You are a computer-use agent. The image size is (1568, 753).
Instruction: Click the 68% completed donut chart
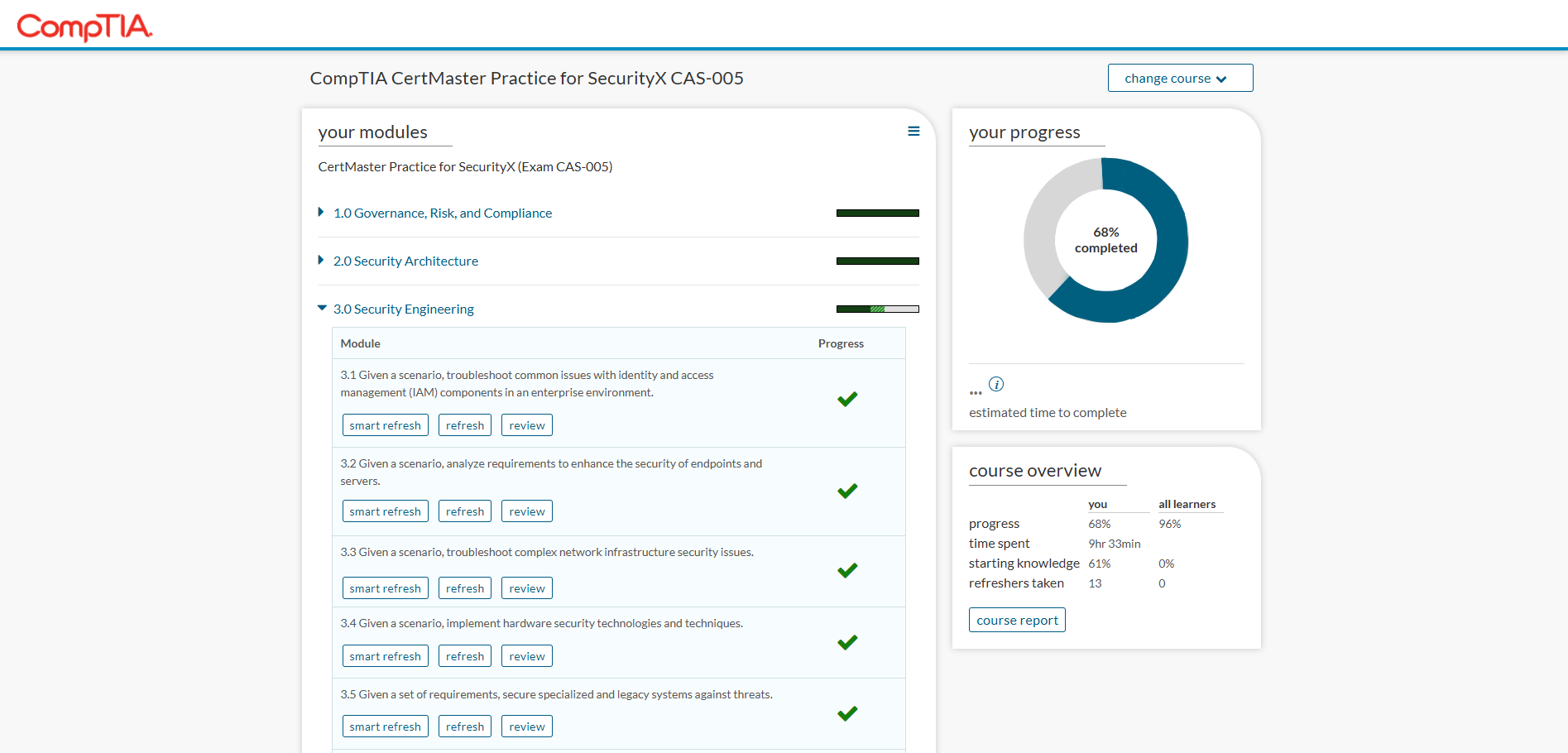tap(1106, 240)
